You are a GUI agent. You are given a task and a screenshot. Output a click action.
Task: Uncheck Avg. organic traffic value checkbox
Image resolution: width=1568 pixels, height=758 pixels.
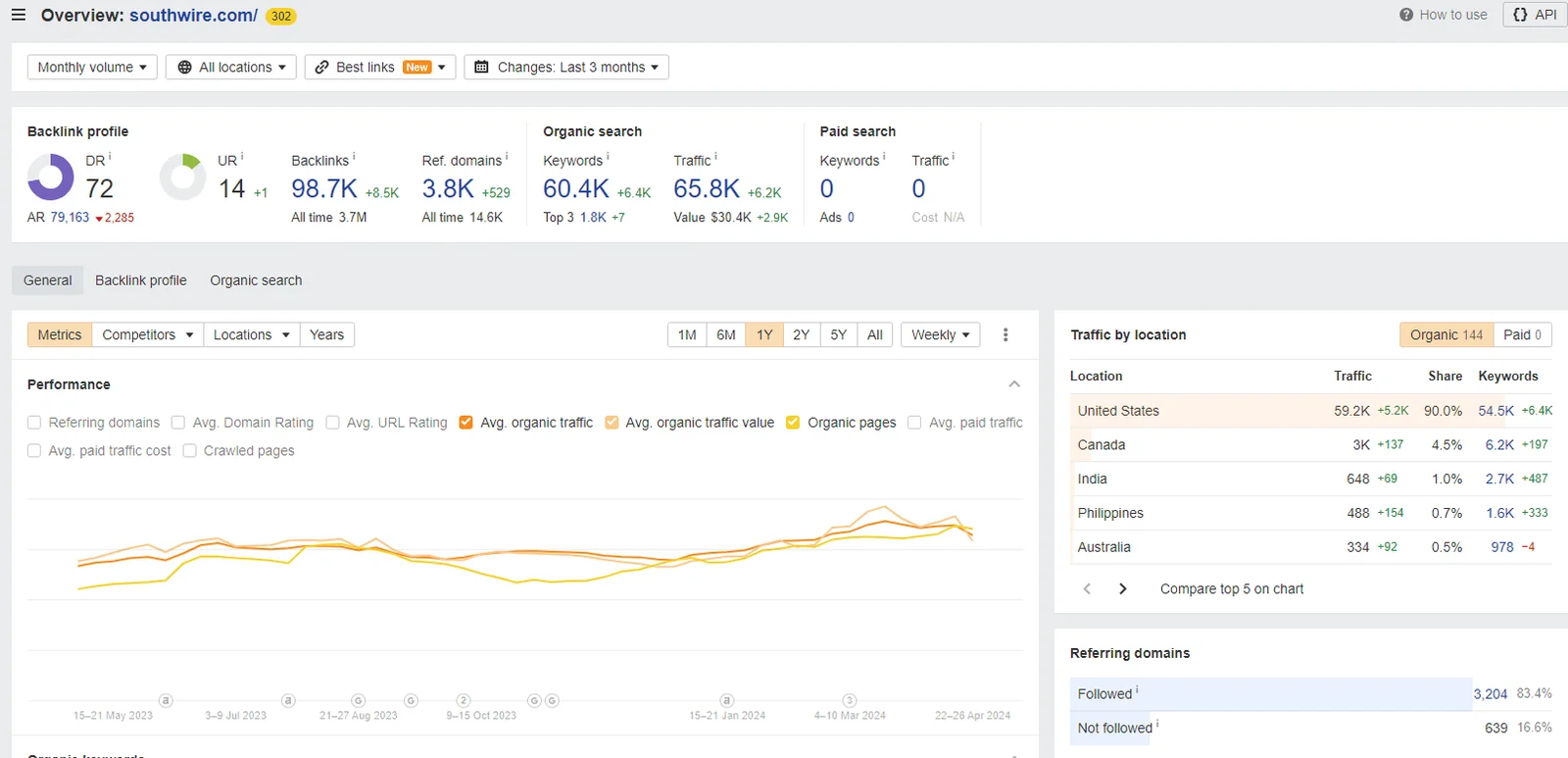pyautogui.click(x=612, y=423)
